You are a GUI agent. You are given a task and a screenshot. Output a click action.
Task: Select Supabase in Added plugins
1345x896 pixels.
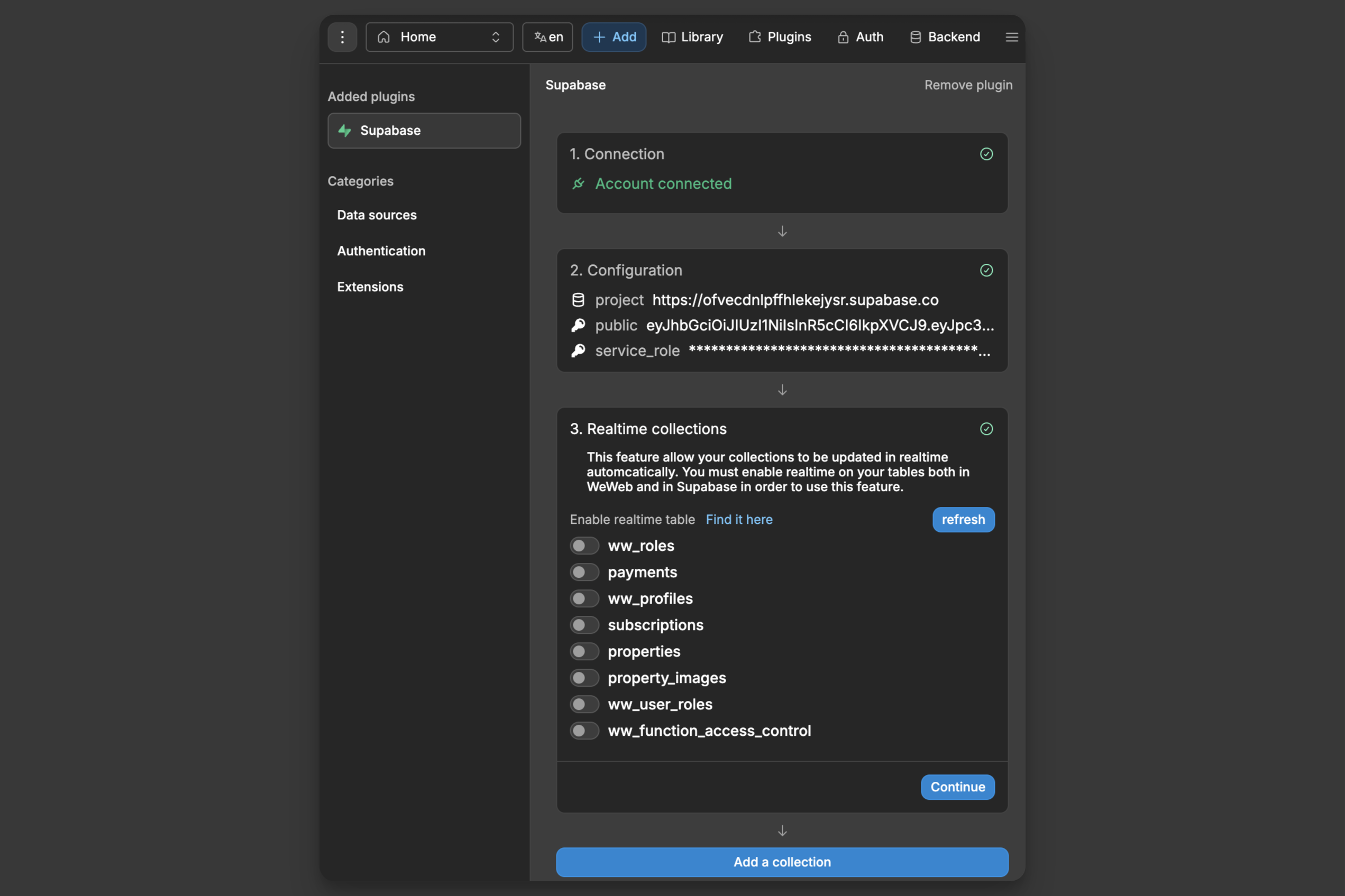(x=424, y=130)
